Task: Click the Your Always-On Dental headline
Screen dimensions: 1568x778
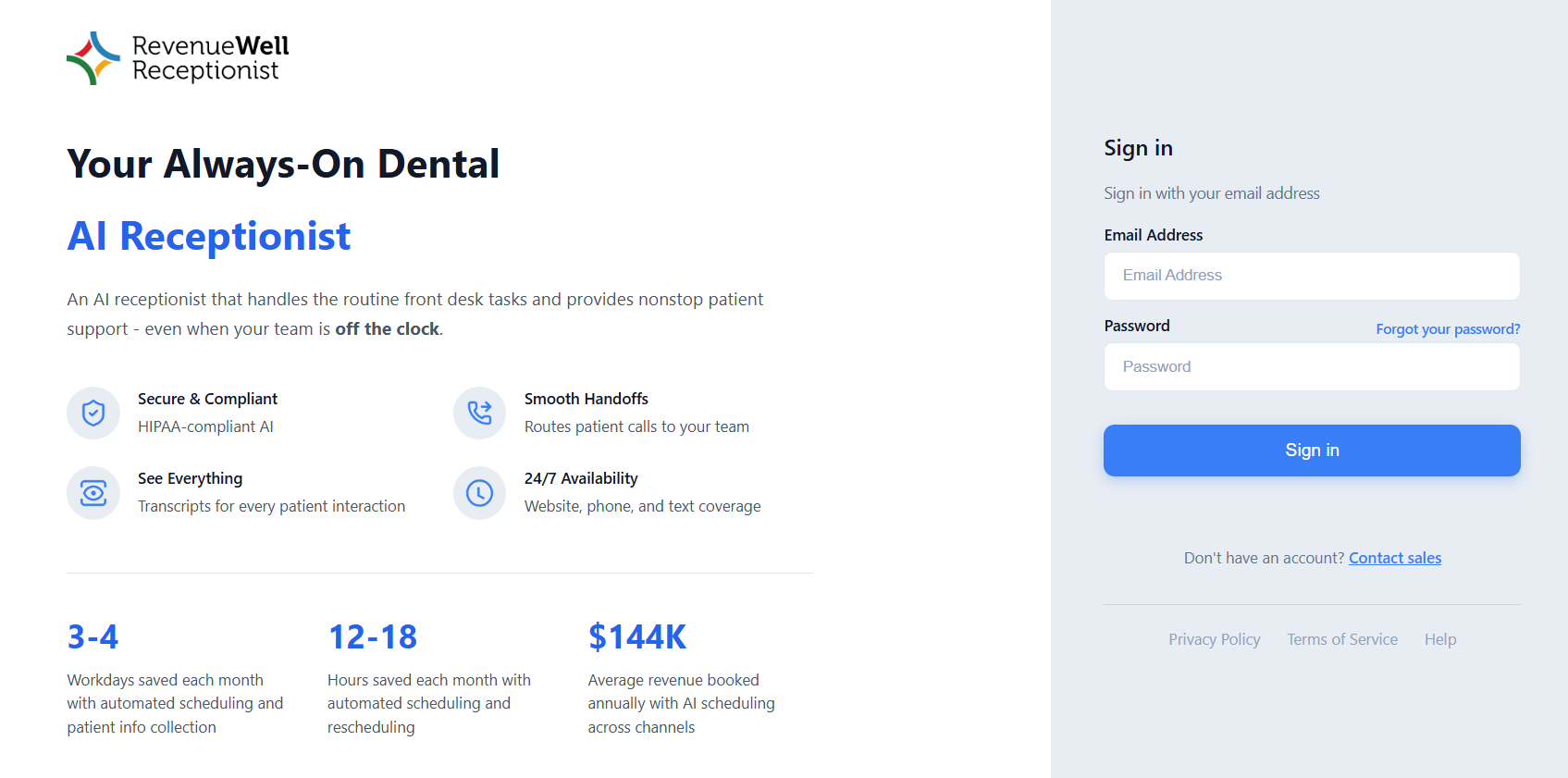Action: 283,165
